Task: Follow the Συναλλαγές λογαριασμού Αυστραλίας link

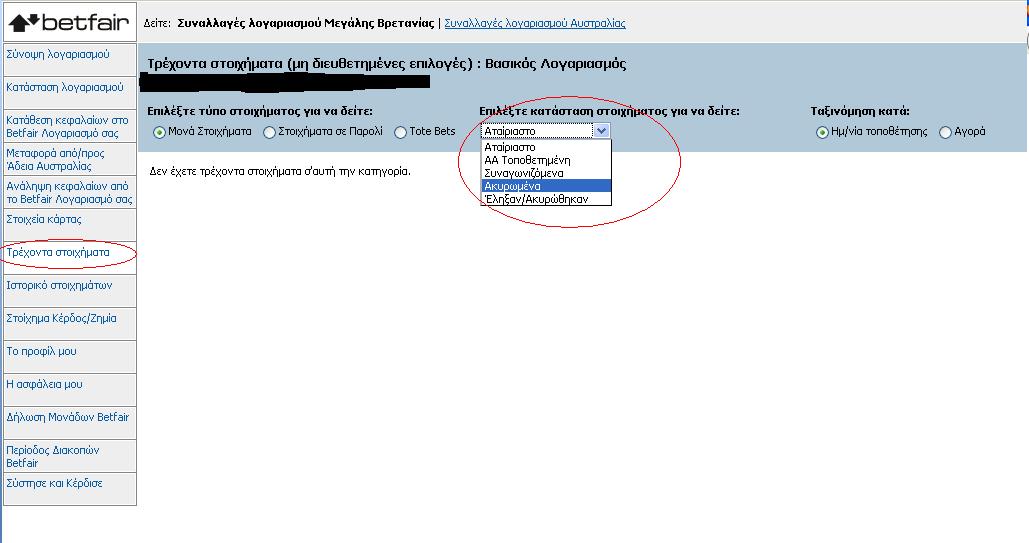Action: [x=535, y=23]
